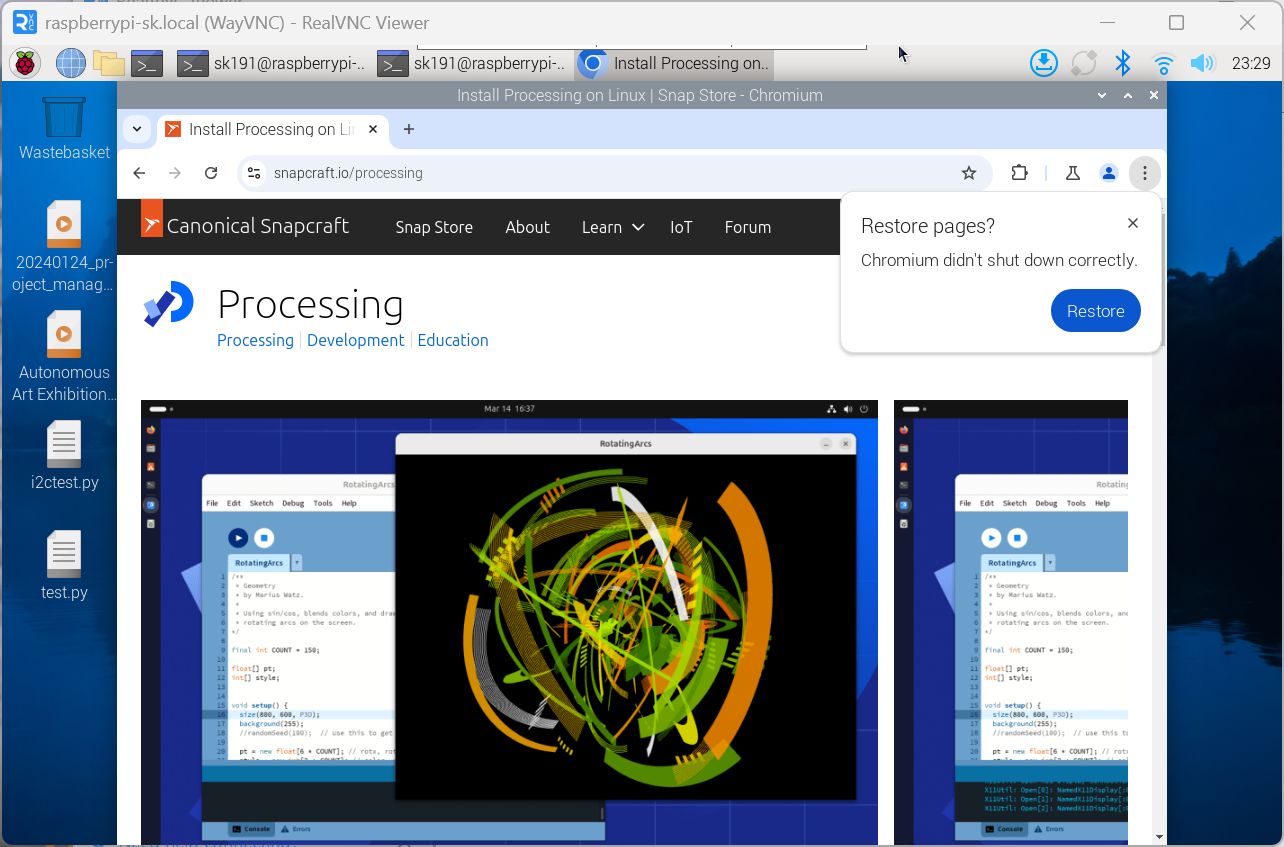The width and height of the screenshot is (1284, 847).
Task: Launch the terminal from the panel launcher
Action: (x=147, y=63)
